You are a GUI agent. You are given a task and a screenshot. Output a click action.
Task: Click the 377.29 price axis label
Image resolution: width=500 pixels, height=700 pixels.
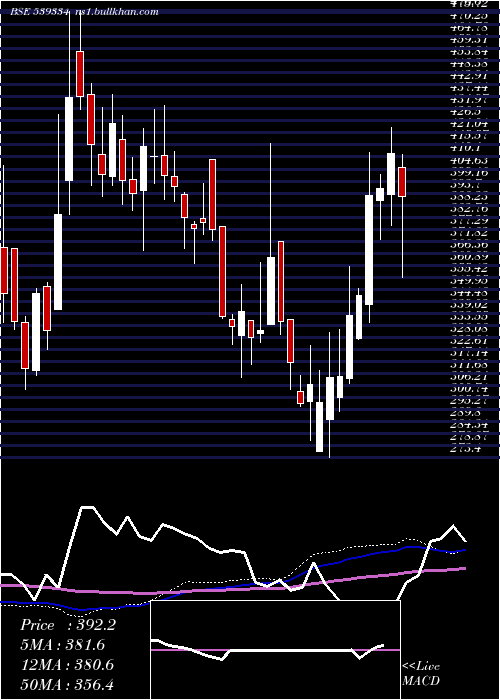pos(469,221)
